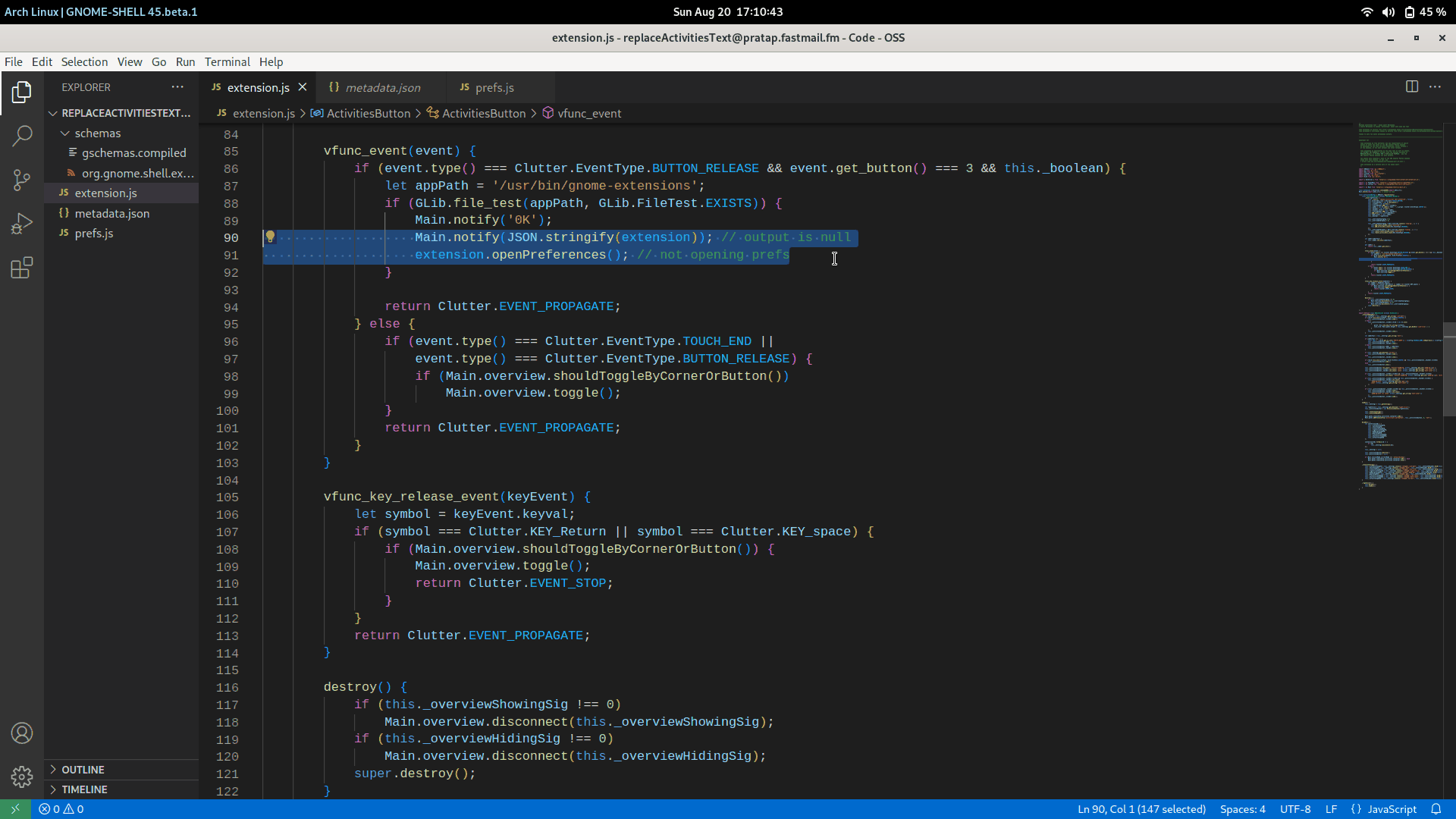Open the Edit menu
This screenshot has height=819, width=1456.
click(x=42, y=62)
